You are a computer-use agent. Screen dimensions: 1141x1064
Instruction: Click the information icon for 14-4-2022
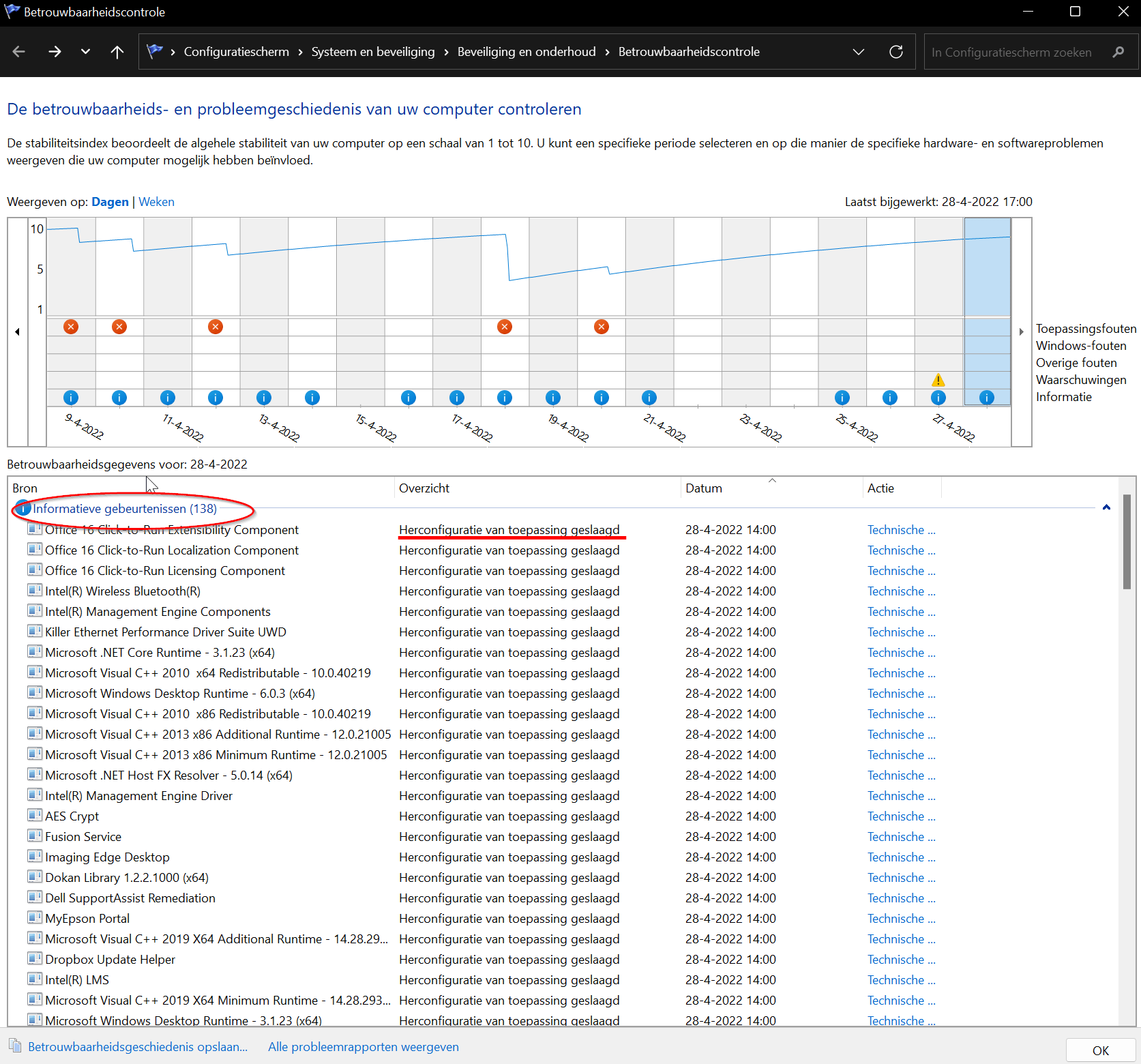(312, 398)
